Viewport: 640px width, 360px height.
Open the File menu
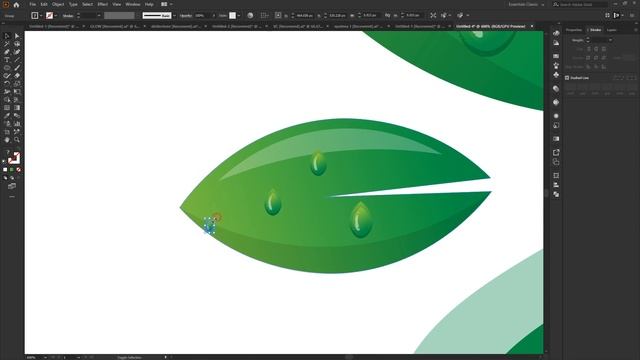(33, 4)
